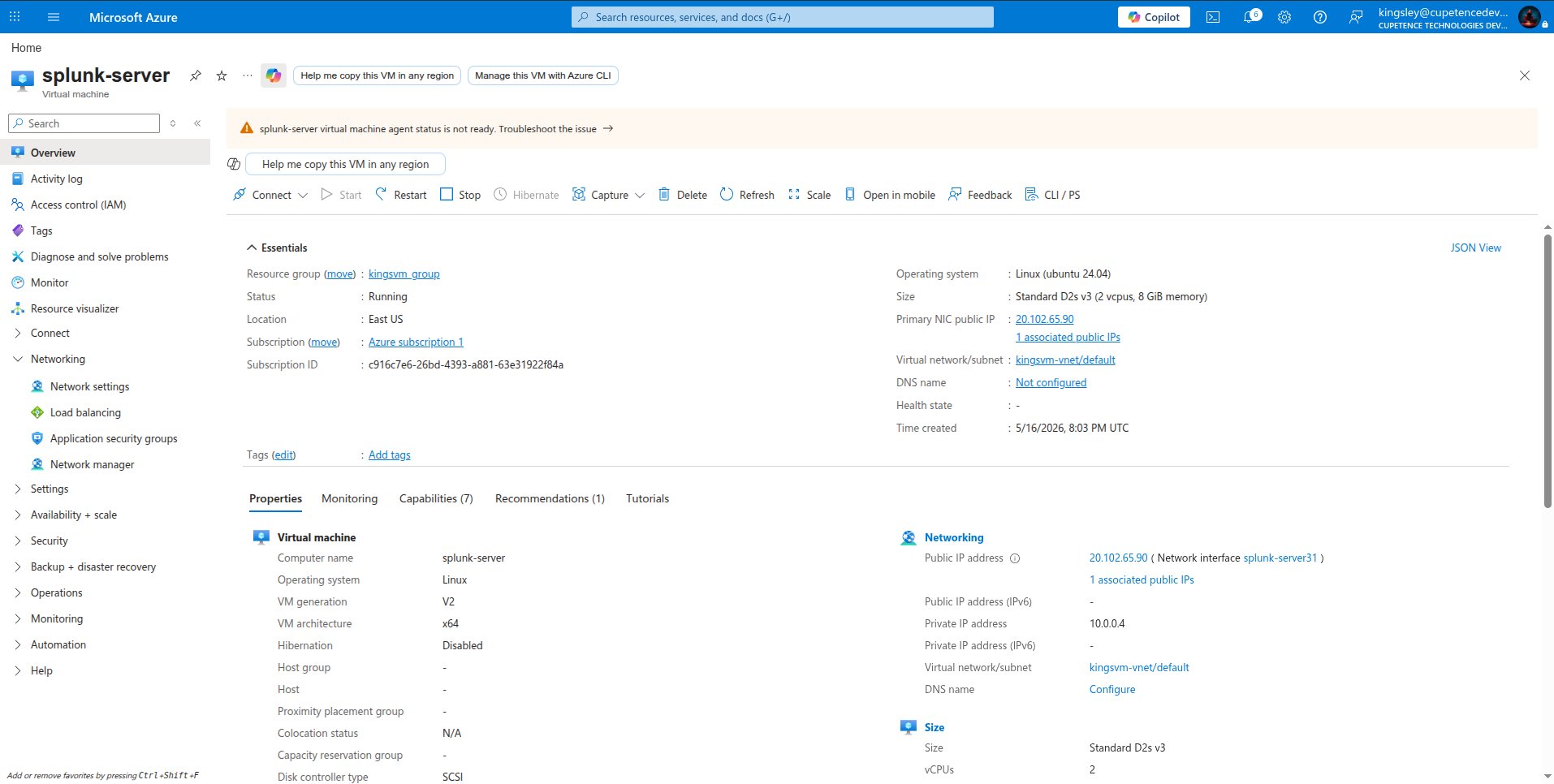Click the account avatar picture

[1530, 17]
